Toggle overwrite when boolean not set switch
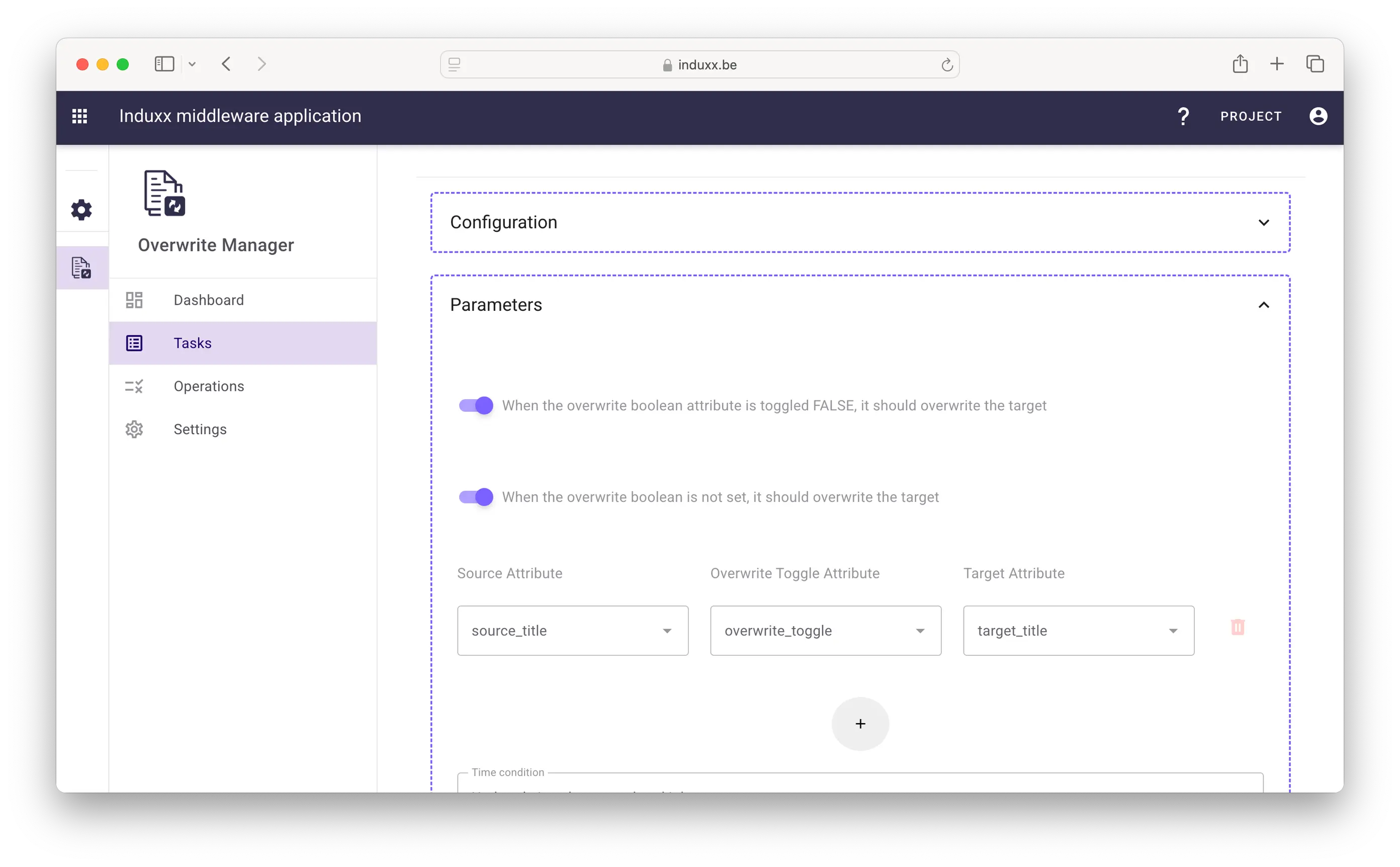Image resolution: width=1400 pixels, height=867 pixels. (x=476, y=497)
